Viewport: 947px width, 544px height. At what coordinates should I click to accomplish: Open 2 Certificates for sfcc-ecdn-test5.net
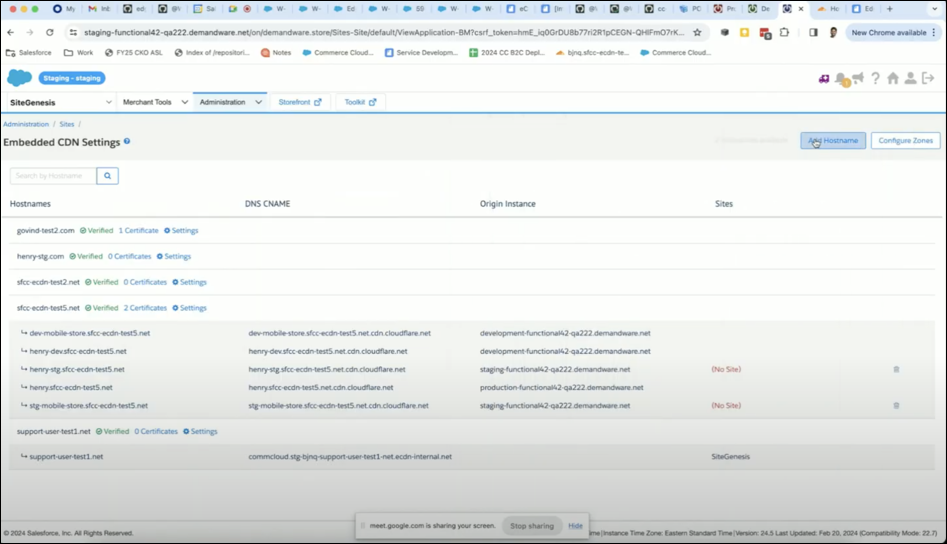[145, 308]
